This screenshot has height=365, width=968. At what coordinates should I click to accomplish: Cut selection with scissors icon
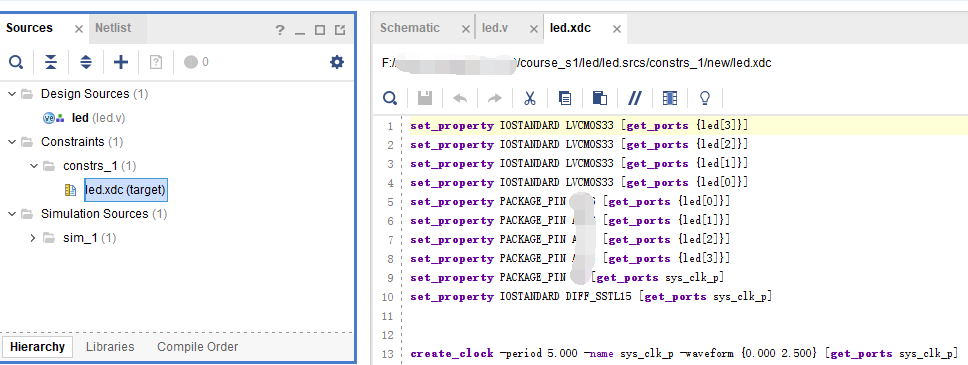530,98
